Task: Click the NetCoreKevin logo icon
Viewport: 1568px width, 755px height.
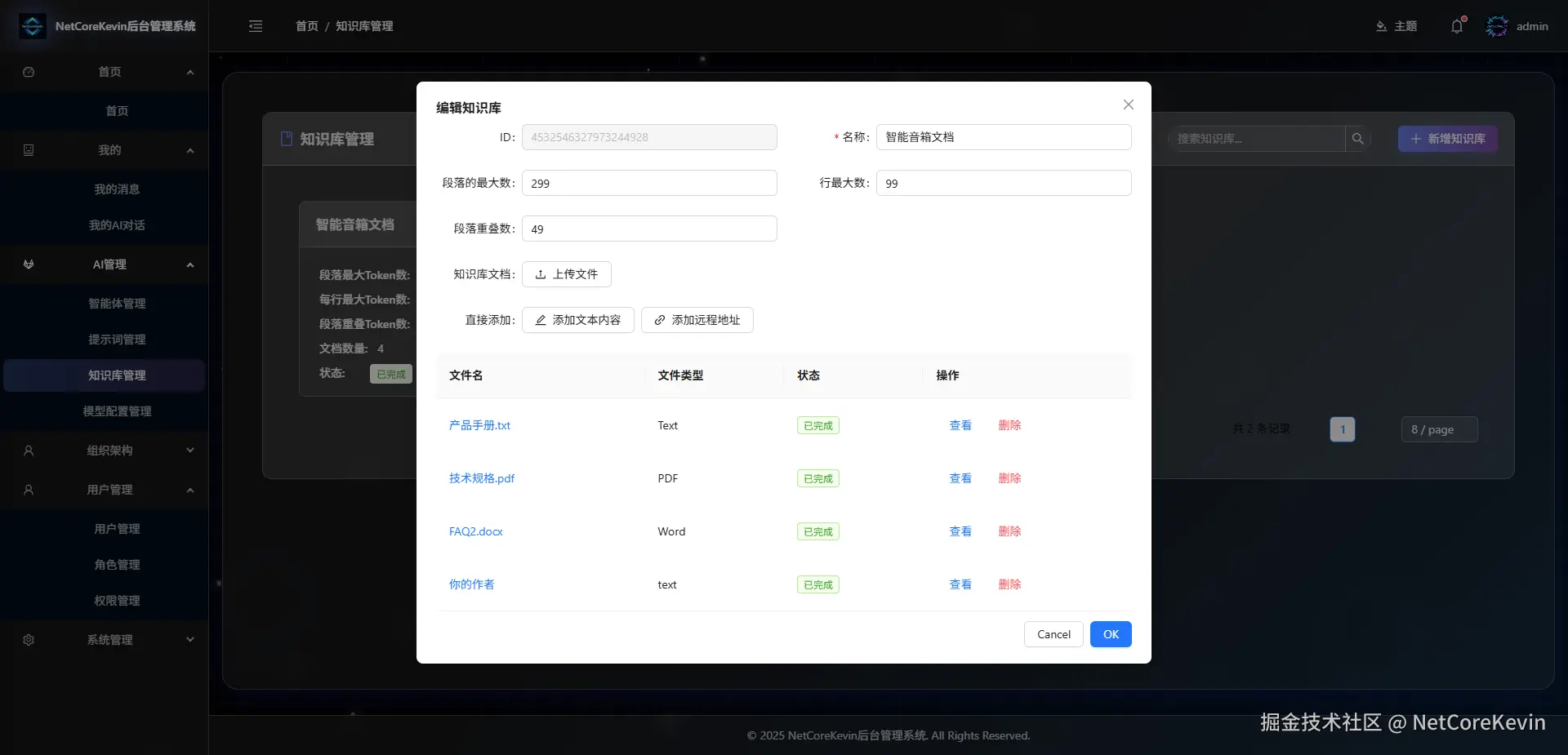Action: (x=32, y=26)
